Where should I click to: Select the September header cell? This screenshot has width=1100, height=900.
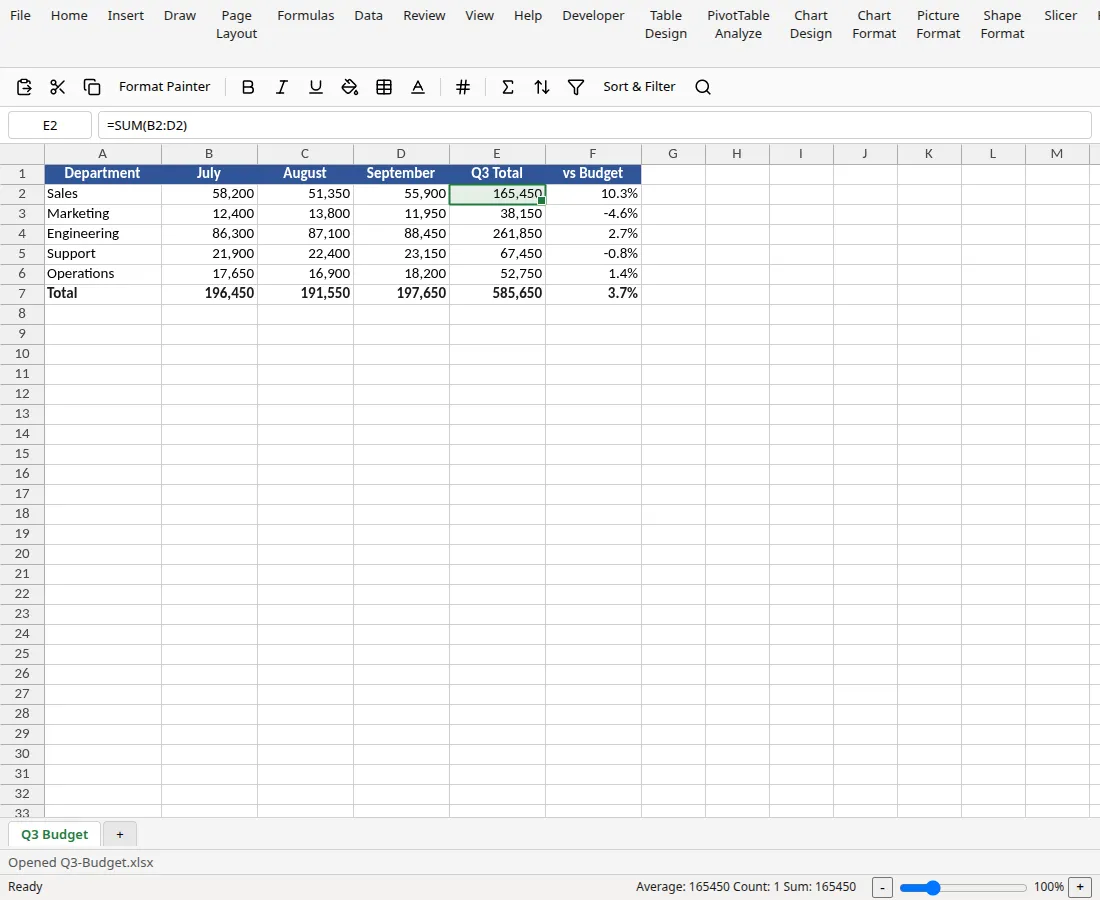(401, 174)
